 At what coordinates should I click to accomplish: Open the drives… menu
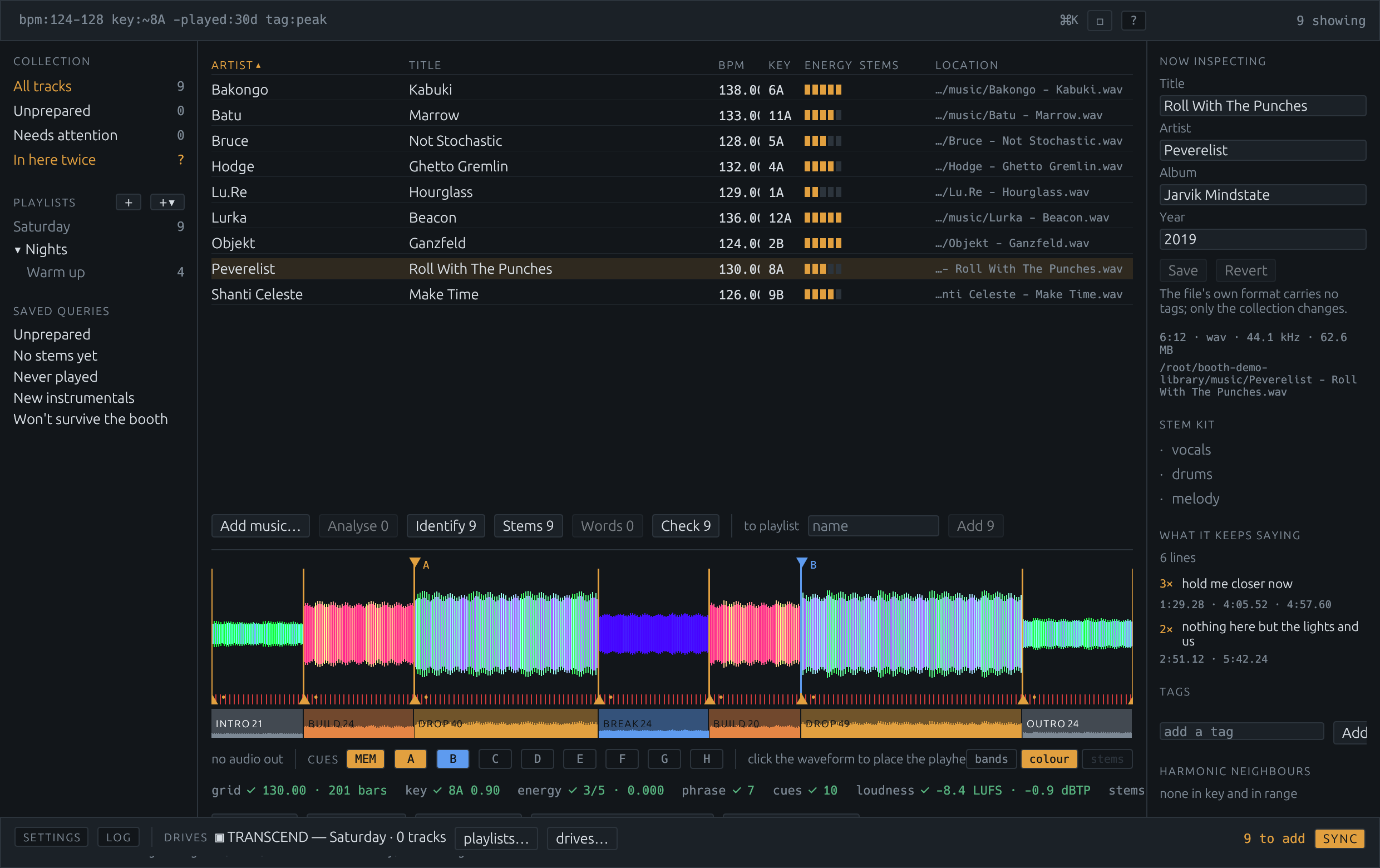coord(581,838)
